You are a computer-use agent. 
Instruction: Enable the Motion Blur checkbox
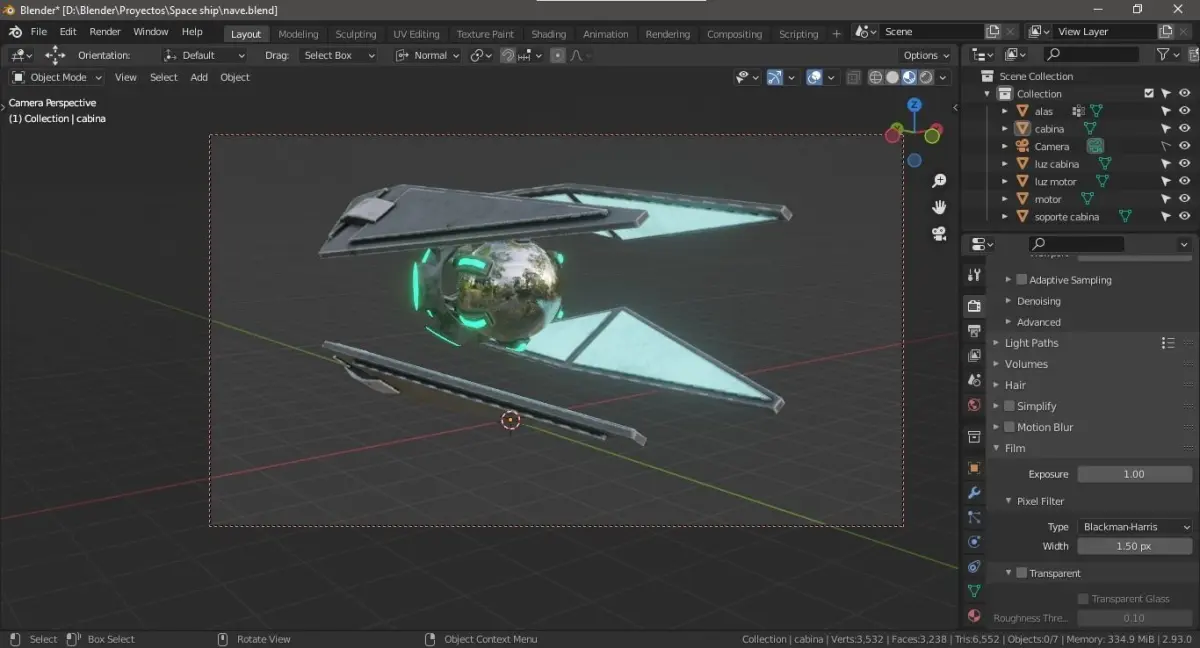1009,427
